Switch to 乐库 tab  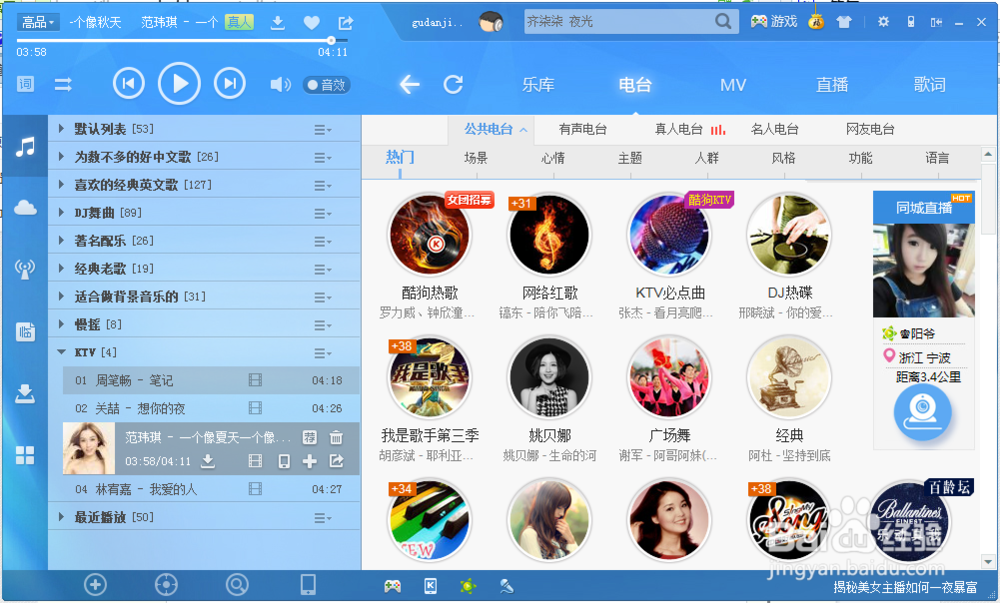tap(538, 85)
